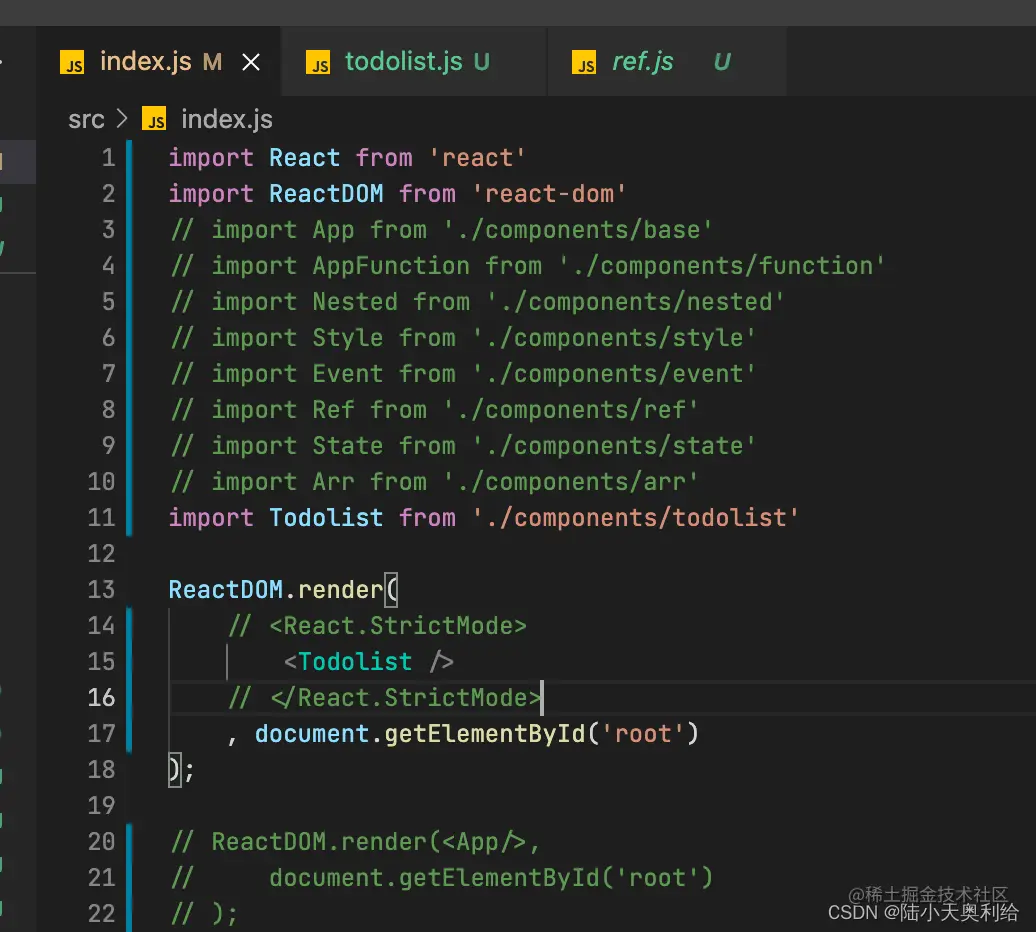Image resolution: width=1036 pixels, height=932 pixels.
Task: Click the 'react-dom' string on line 2
Action: pyautogui.click(x=549, y=194)
